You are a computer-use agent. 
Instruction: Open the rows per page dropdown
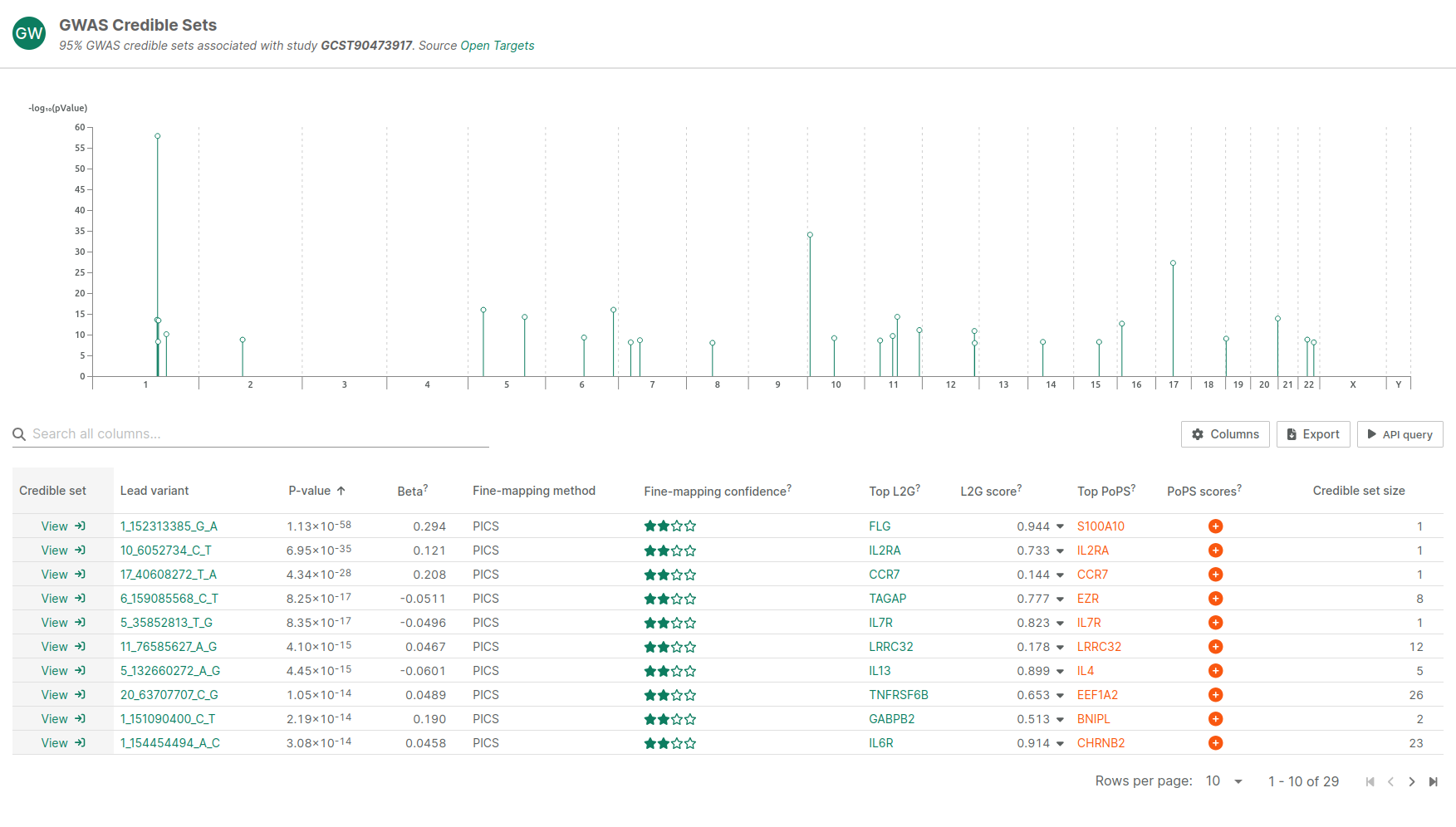(x=1224, y=781)
